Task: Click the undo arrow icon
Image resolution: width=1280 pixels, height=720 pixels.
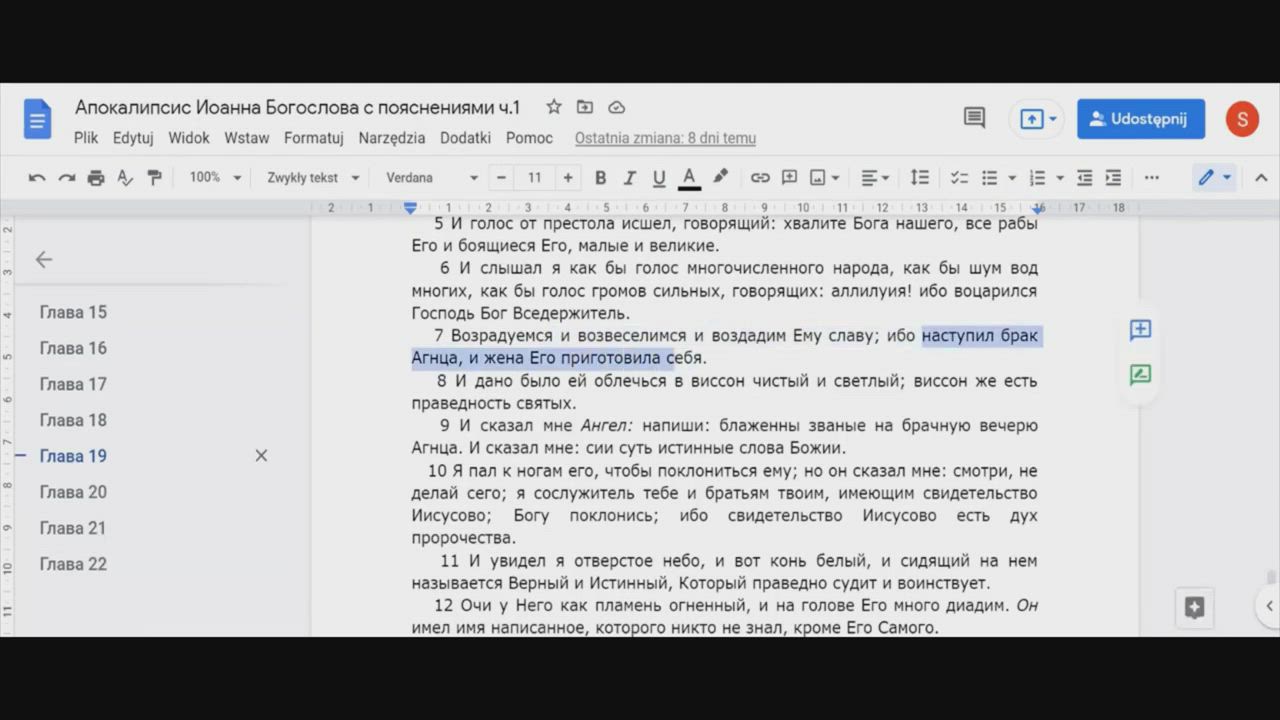Action: (x=37, y=178)
